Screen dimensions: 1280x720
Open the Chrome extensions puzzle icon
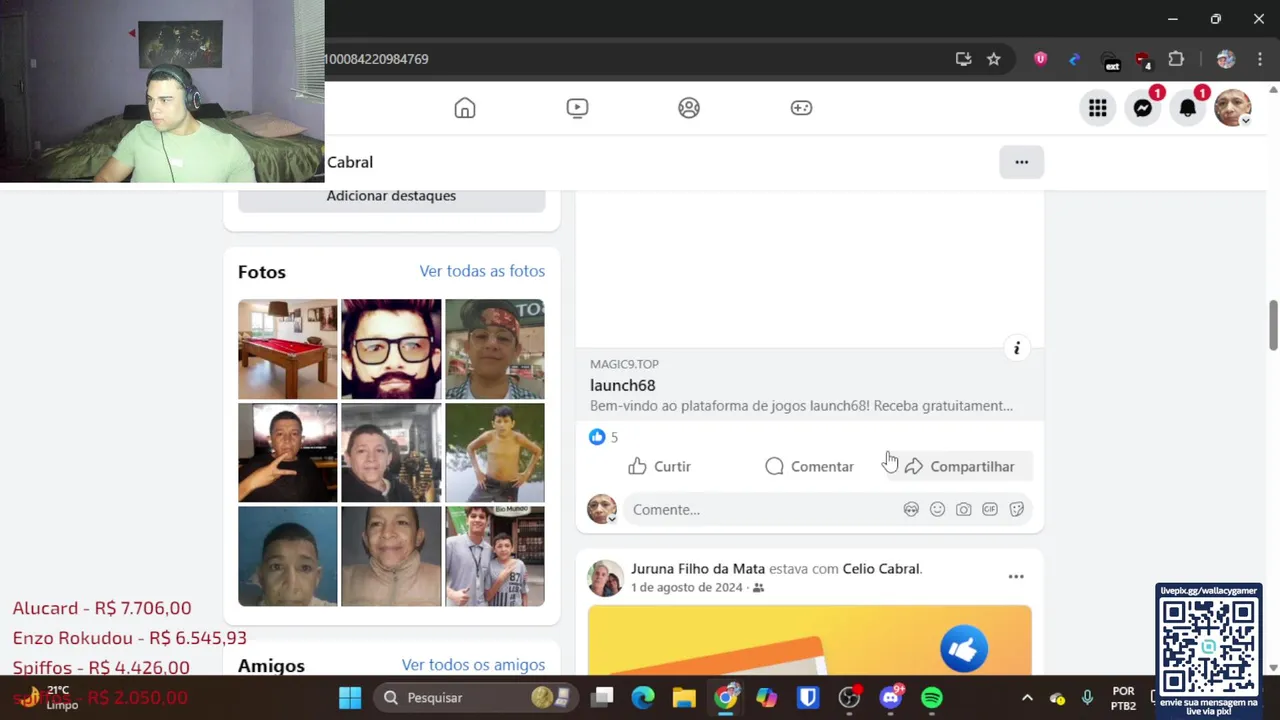point(1177,59)
